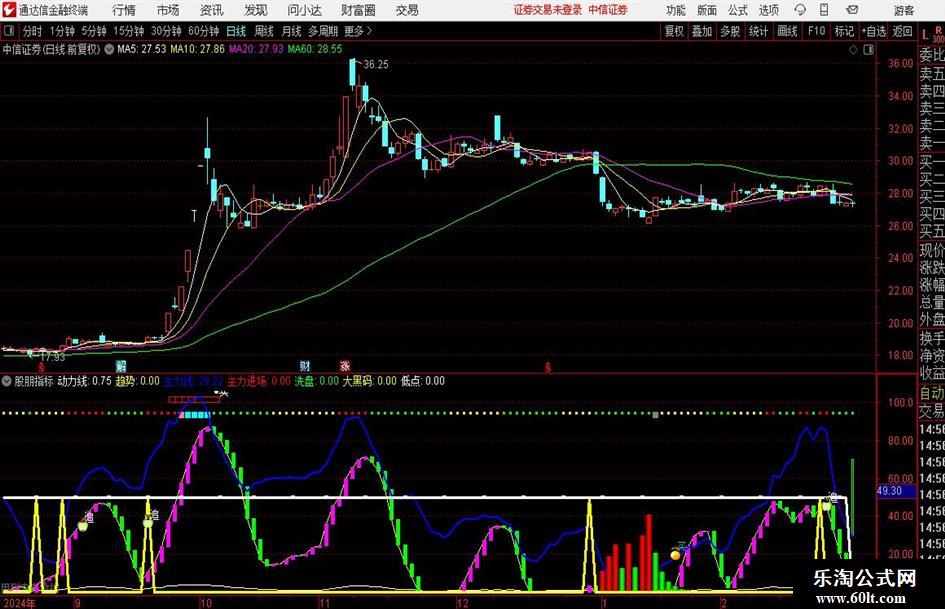Open the 市场 menu

(168, 10)
